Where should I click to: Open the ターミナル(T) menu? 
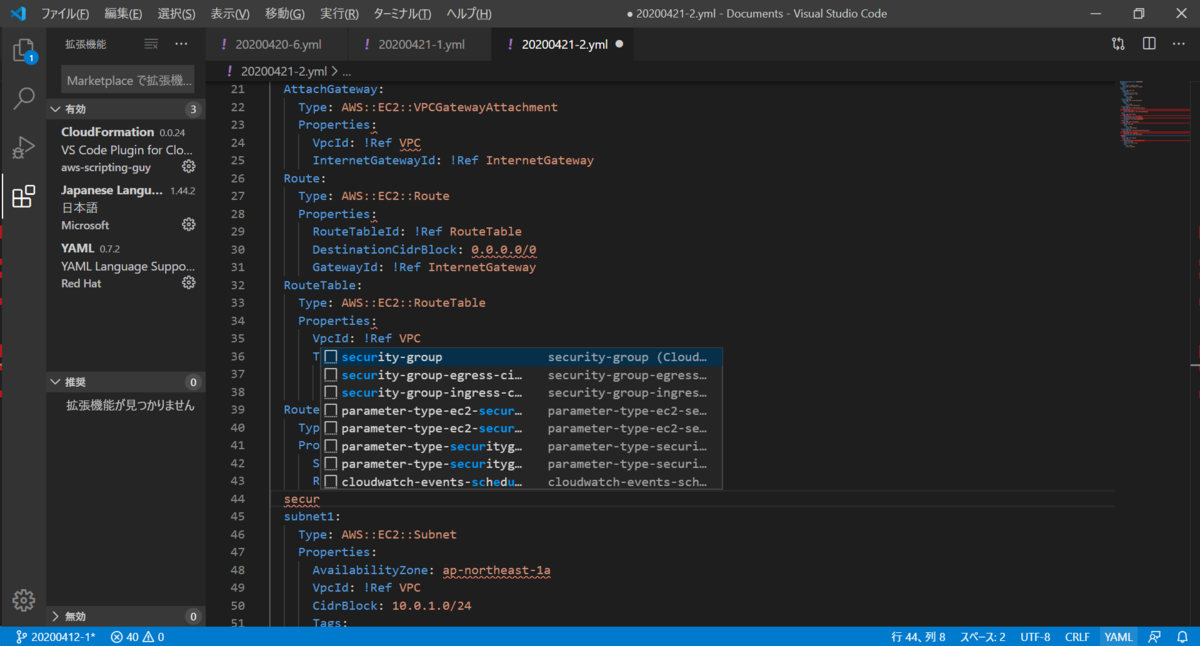402,14
